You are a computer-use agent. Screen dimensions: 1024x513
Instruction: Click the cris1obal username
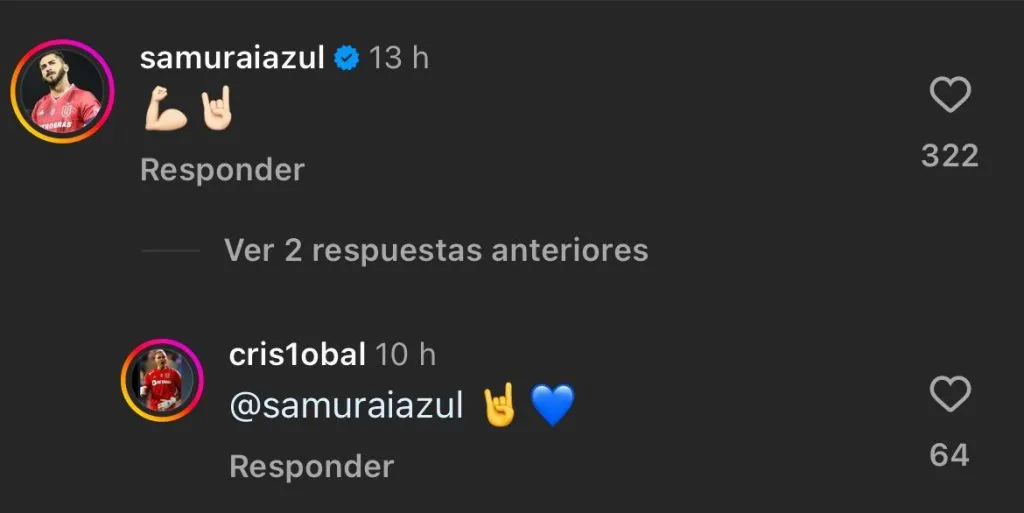pos(297,355)
